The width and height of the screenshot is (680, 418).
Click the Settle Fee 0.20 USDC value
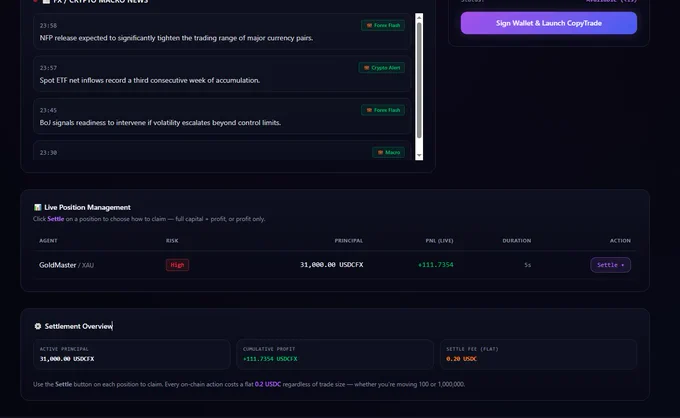(x=461, y=359)
